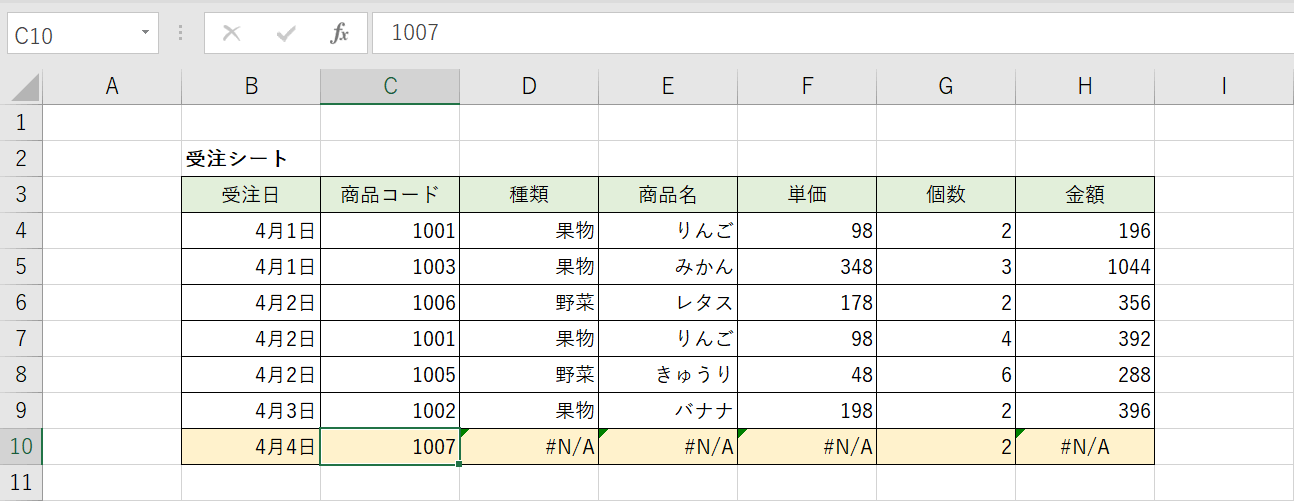The image size is (1294, 501).
Task: Select row 5 header
Action: (x=21, y=267)
